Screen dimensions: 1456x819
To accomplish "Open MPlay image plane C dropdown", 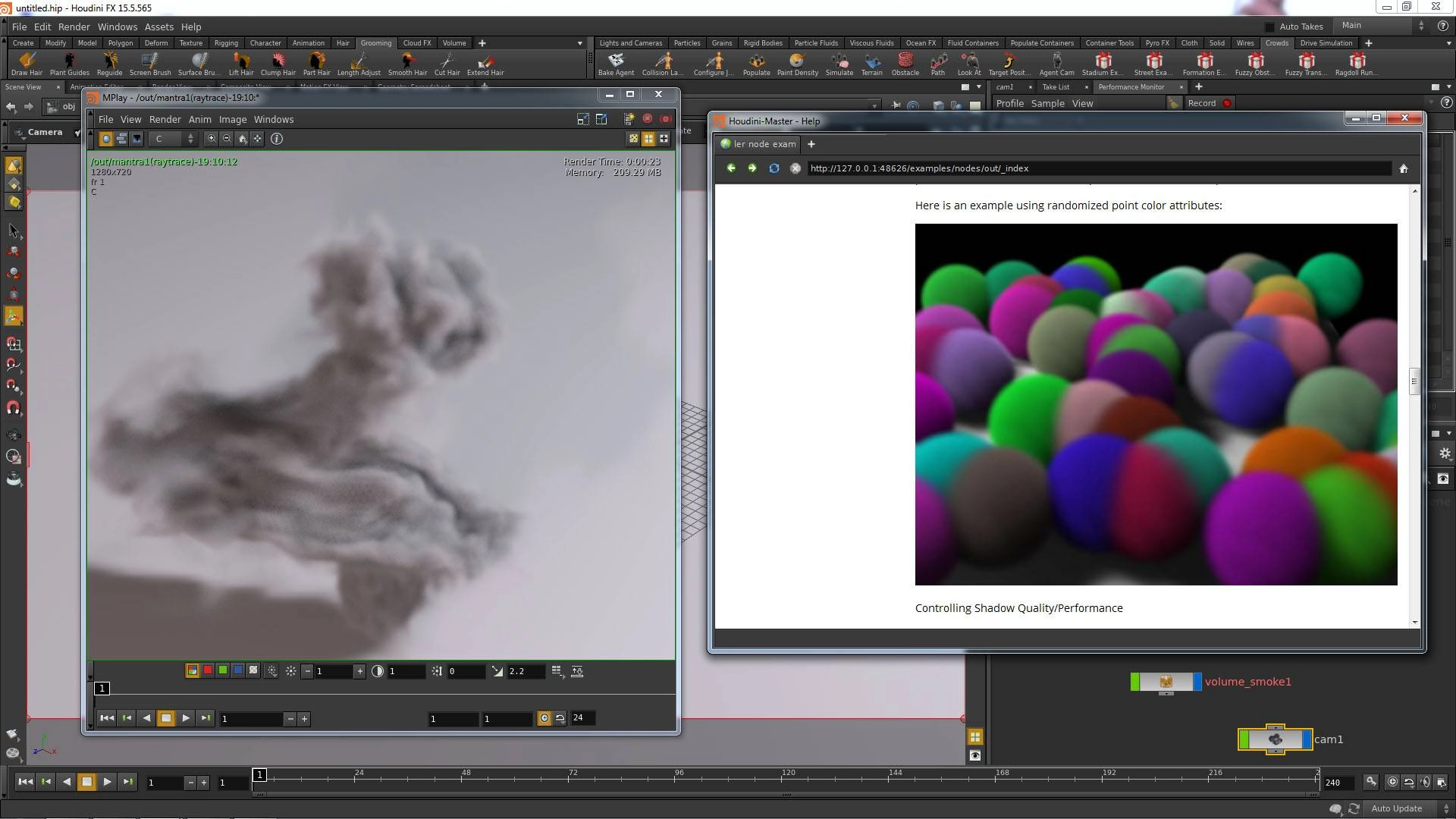I will [174, 139].
